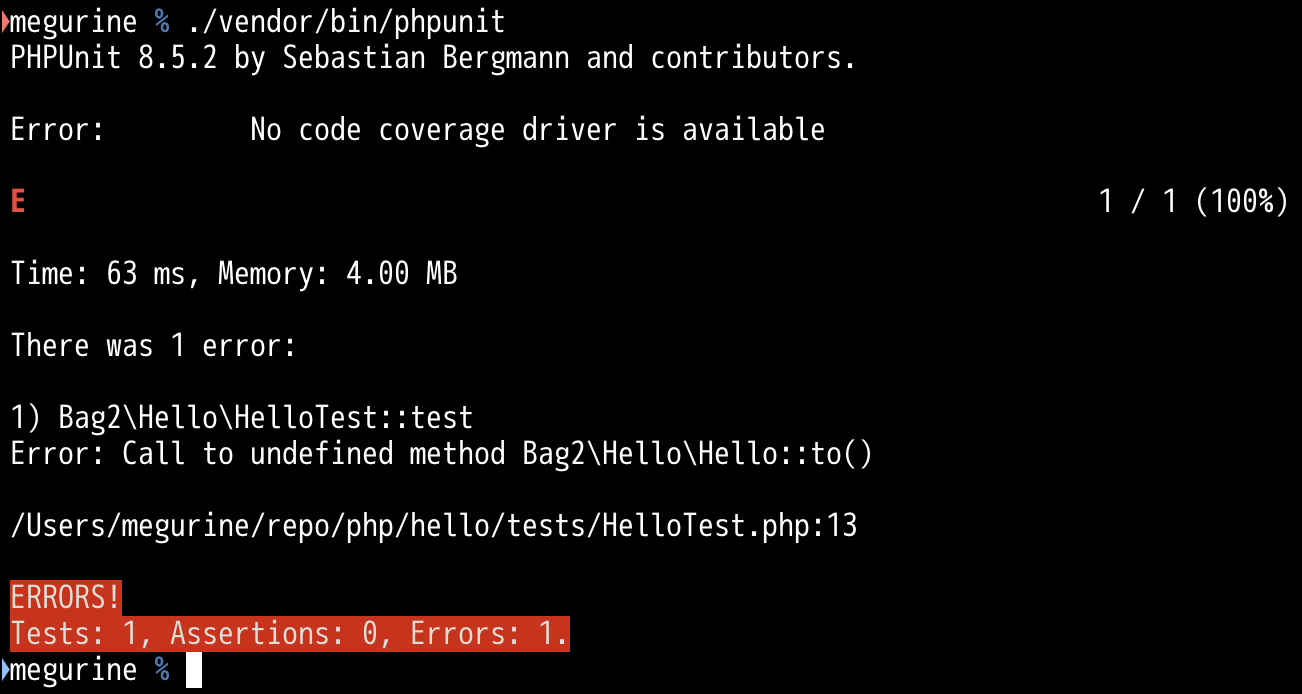Click the Memory: 4.00 MB text
The height and width of the screenshot is (694, 1302).
click(337, 273)
